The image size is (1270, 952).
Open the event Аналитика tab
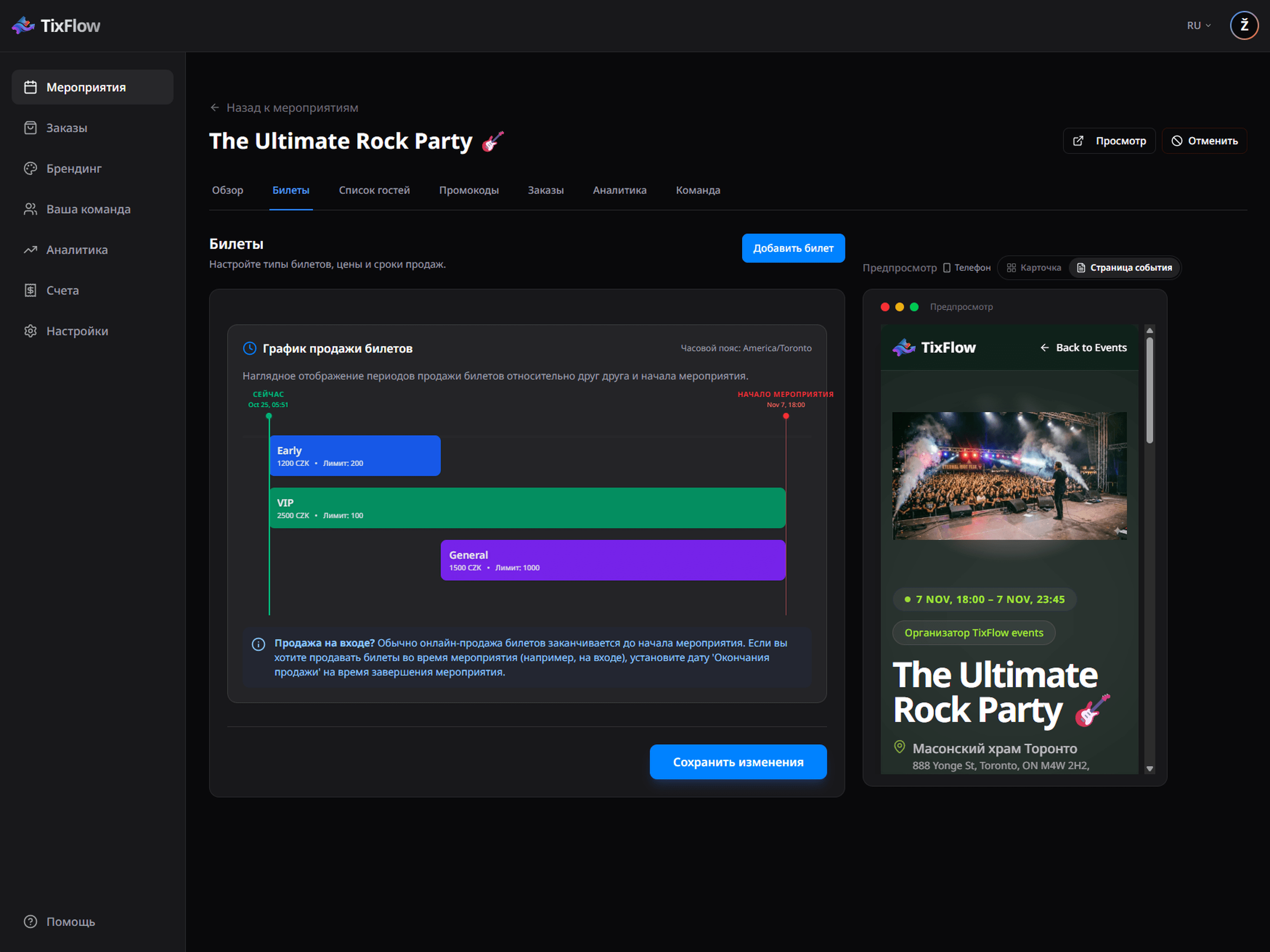(x=620, y=190)
